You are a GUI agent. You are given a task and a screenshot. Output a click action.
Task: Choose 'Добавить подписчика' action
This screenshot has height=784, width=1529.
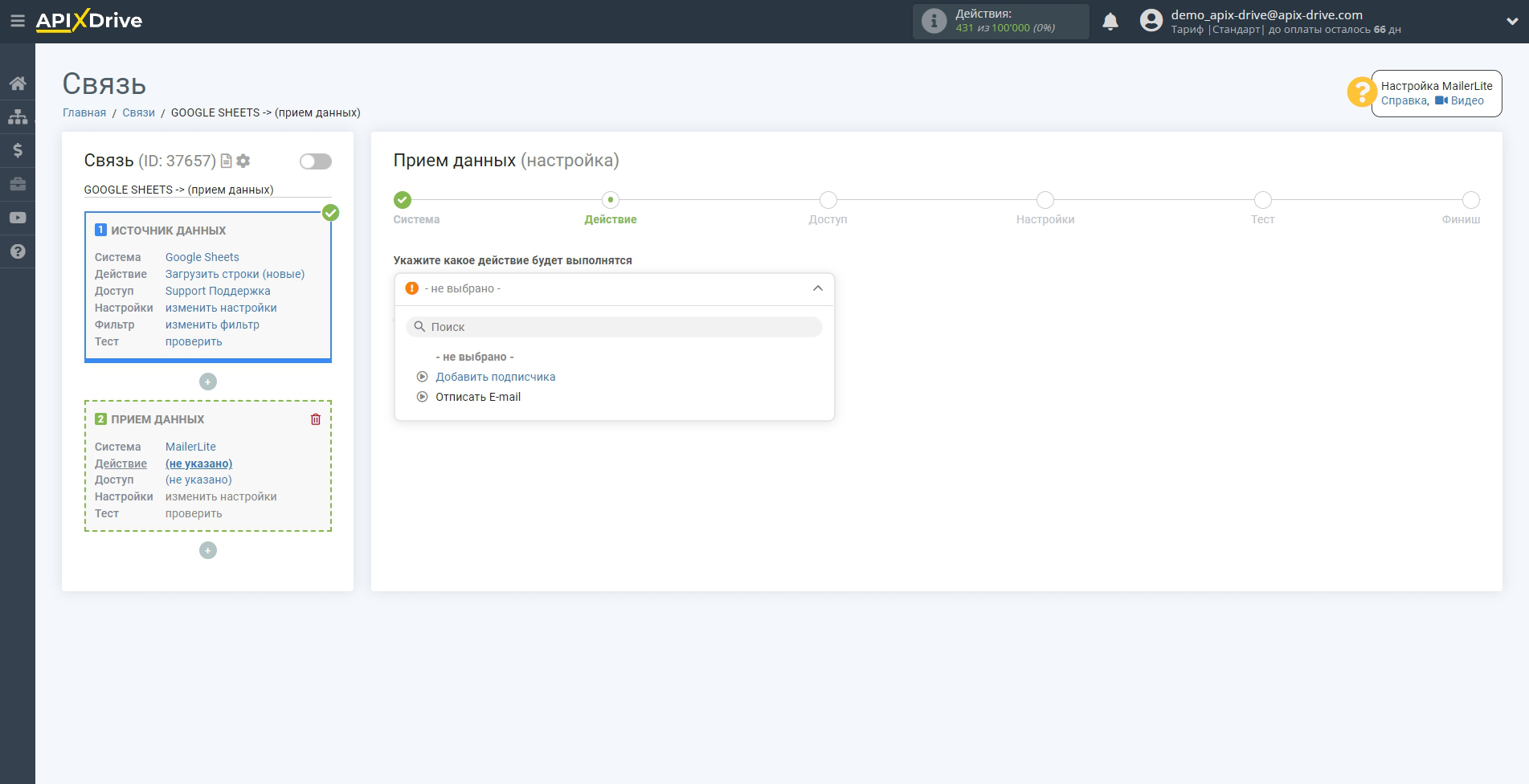496,377
